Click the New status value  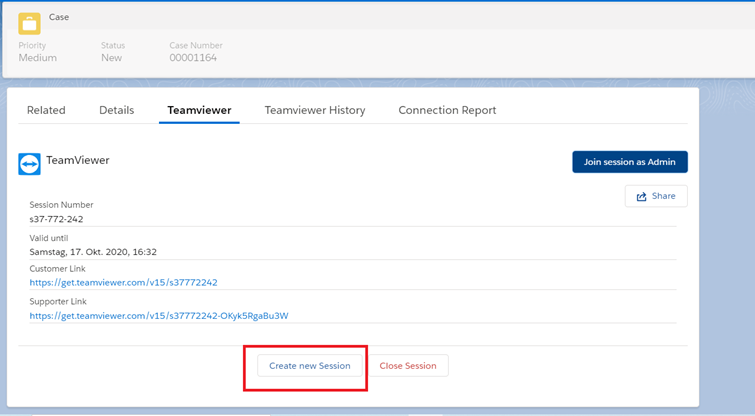click(111, 58)
